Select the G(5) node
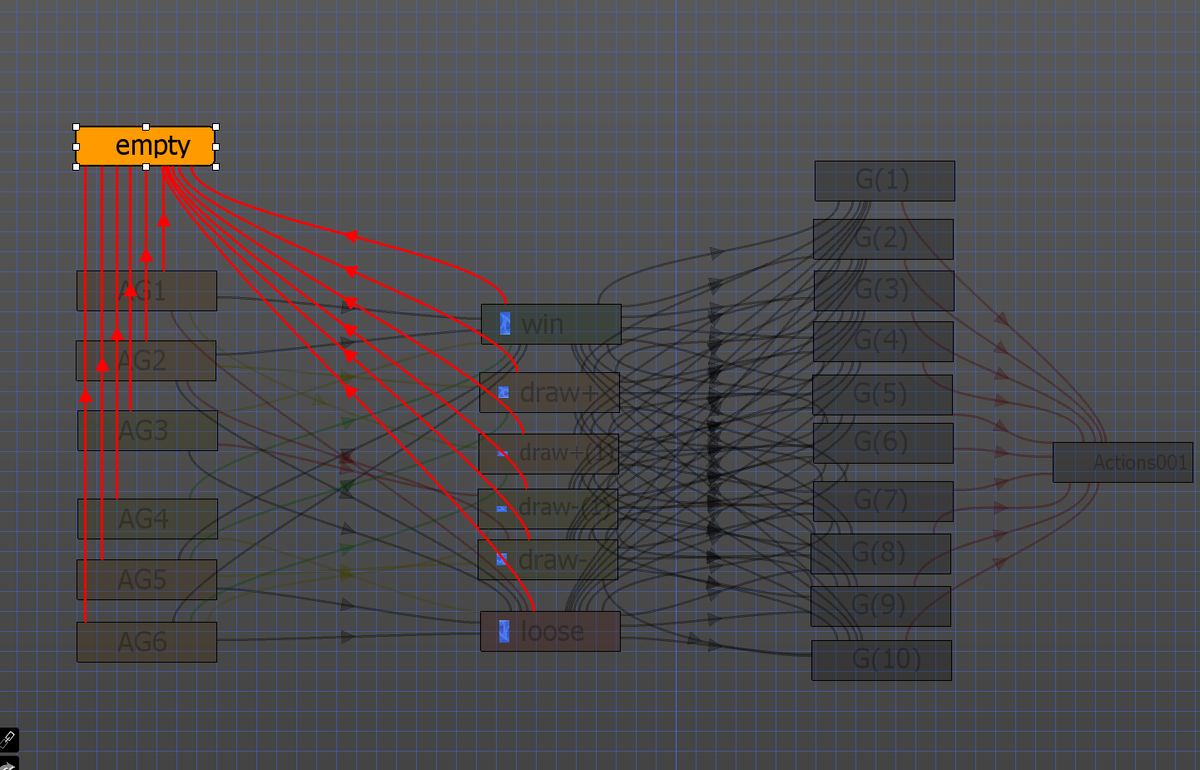The height and width of the screenshot is (770, 1200). 882,395
